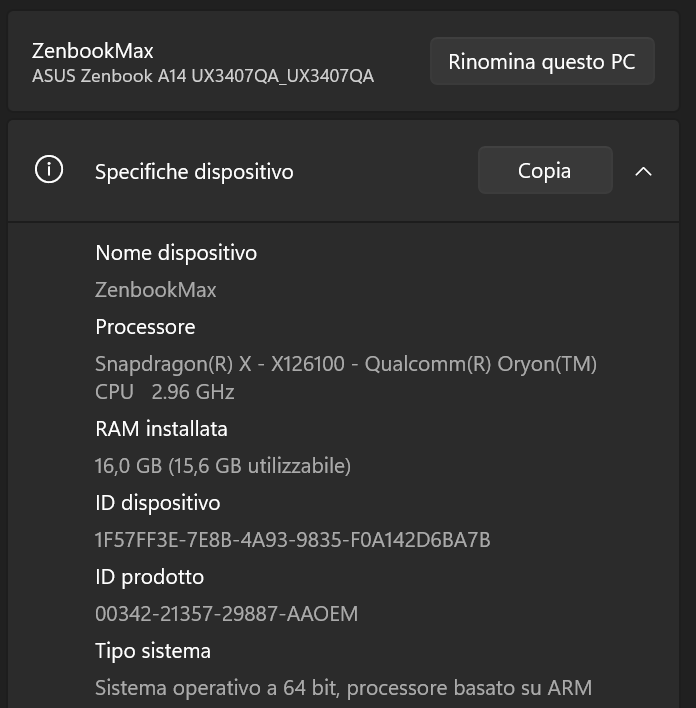Image resolution: width=696 pixels, height=708 pixels.
Task: Click the ZenbookMax PC name title
Action: 93,51
